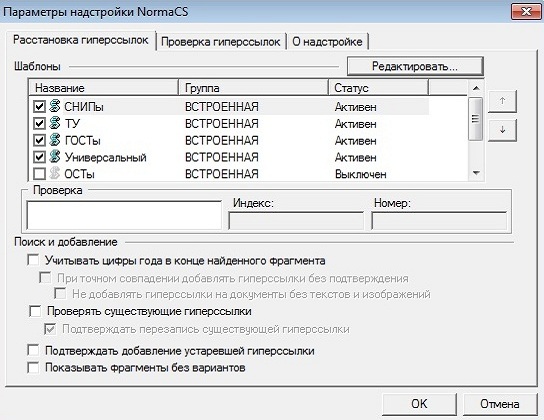Click the СНИПы template icon
This screenshot has width=544, height=420.
54,106
